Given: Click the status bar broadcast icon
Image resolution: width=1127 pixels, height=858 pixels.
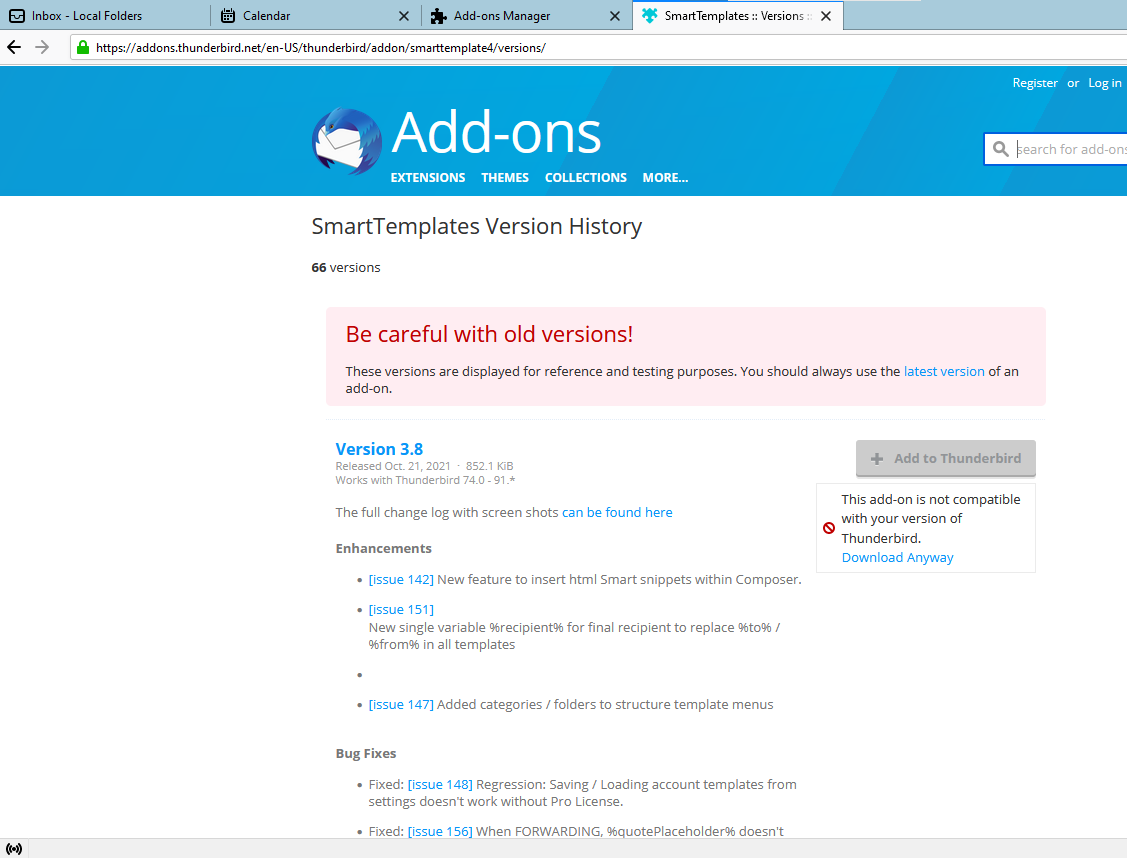Looking at the screenshot, I should click(14, 849).
